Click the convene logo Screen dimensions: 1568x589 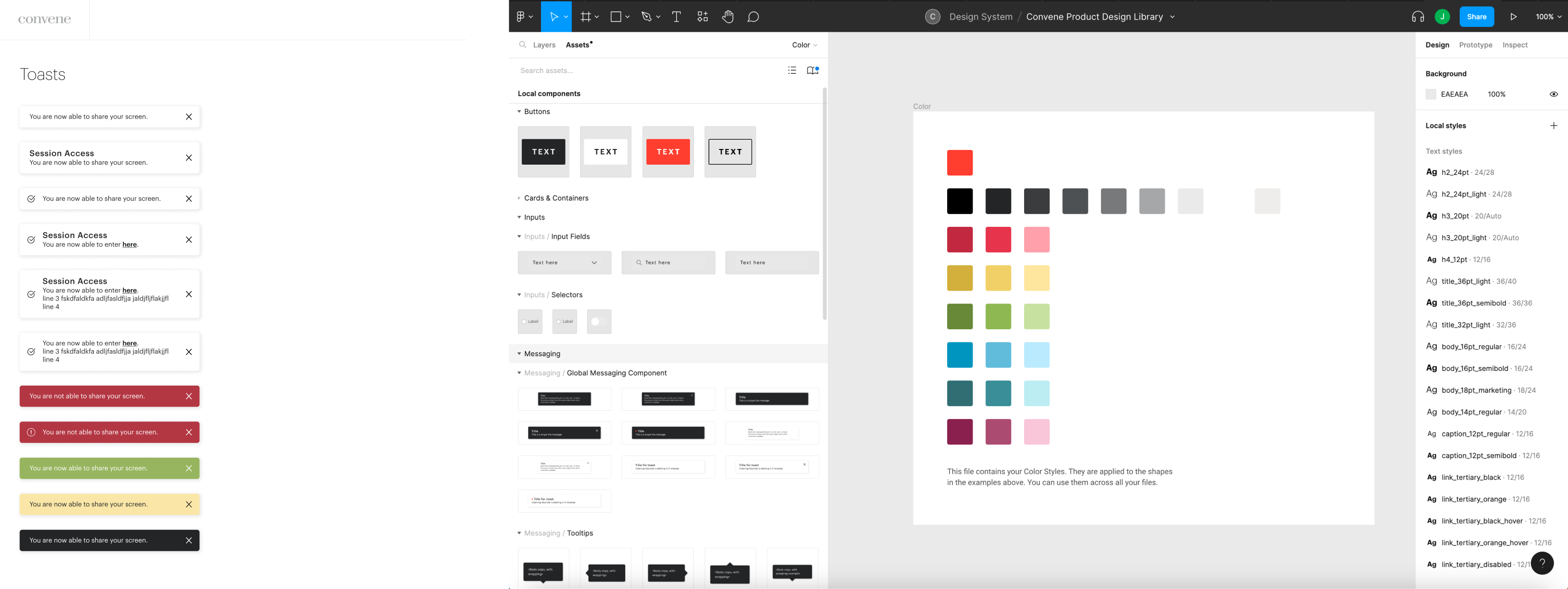(45, 20)
